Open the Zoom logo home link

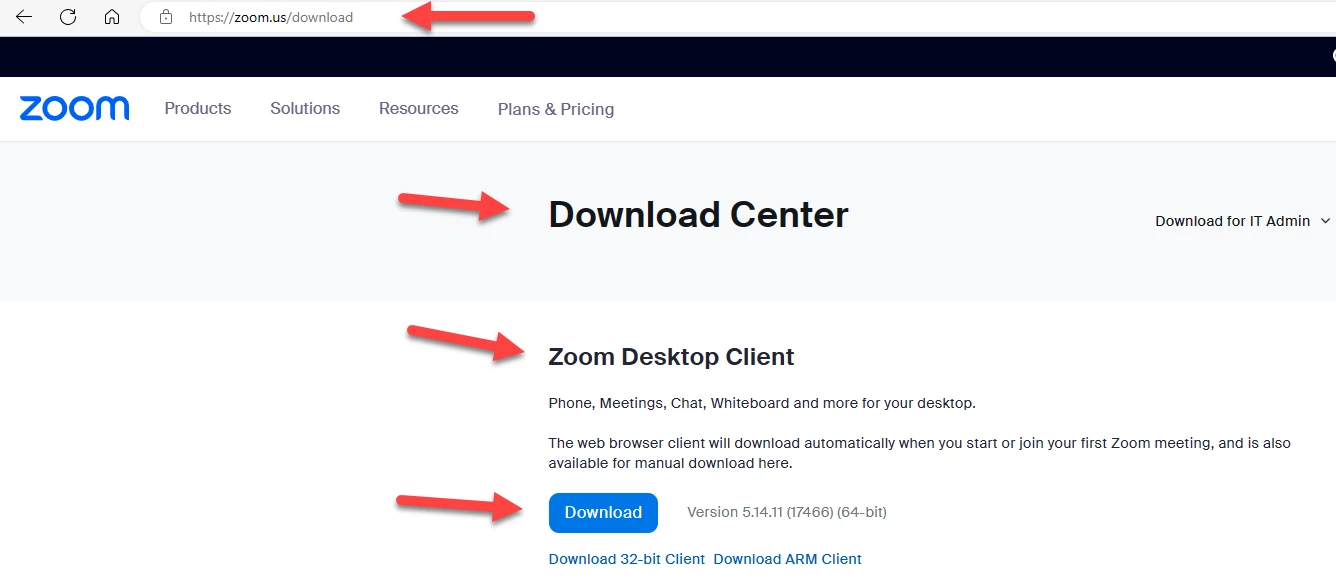point(74,108)
